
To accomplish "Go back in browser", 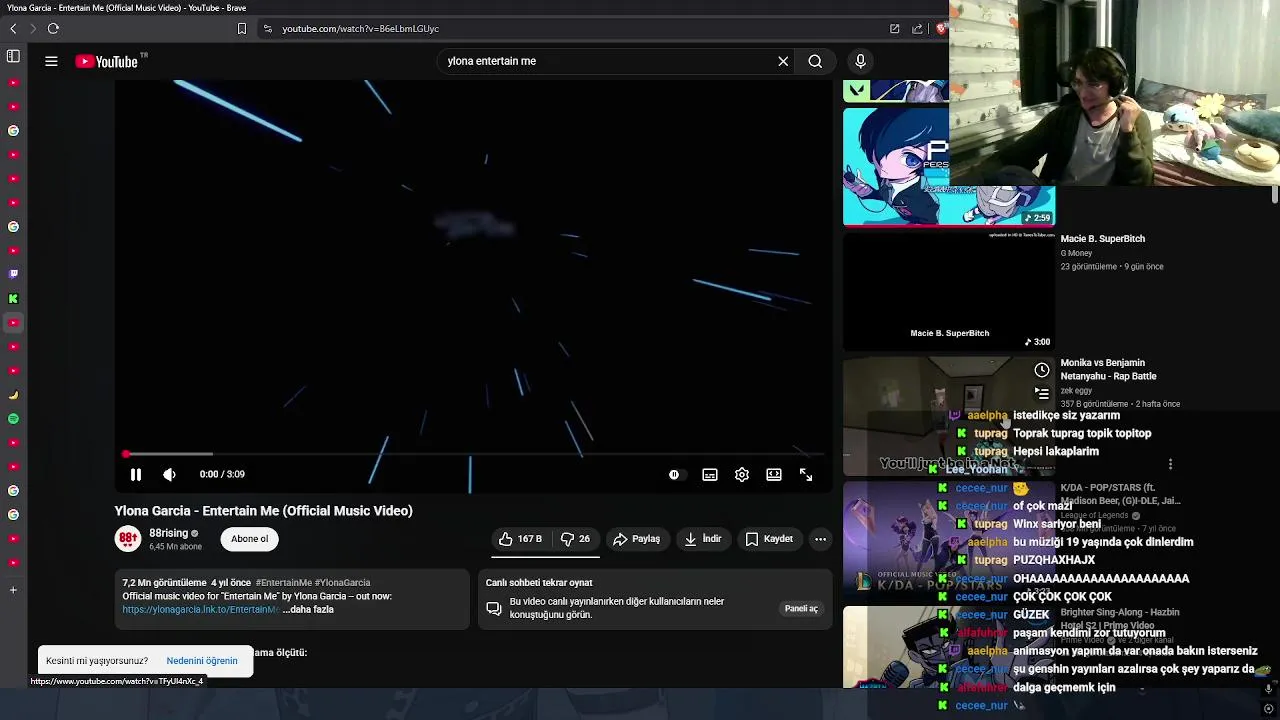I will click(13, 29).
